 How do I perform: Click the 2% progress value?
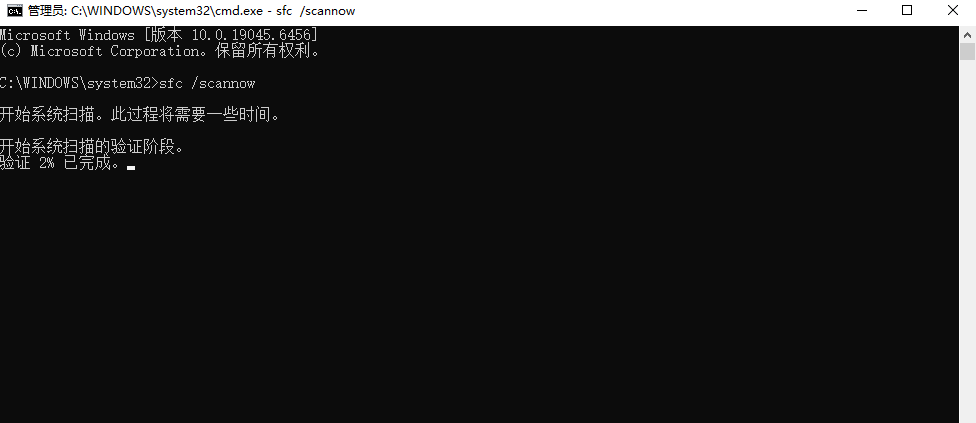pyautogui.click(x=47, y=164)
